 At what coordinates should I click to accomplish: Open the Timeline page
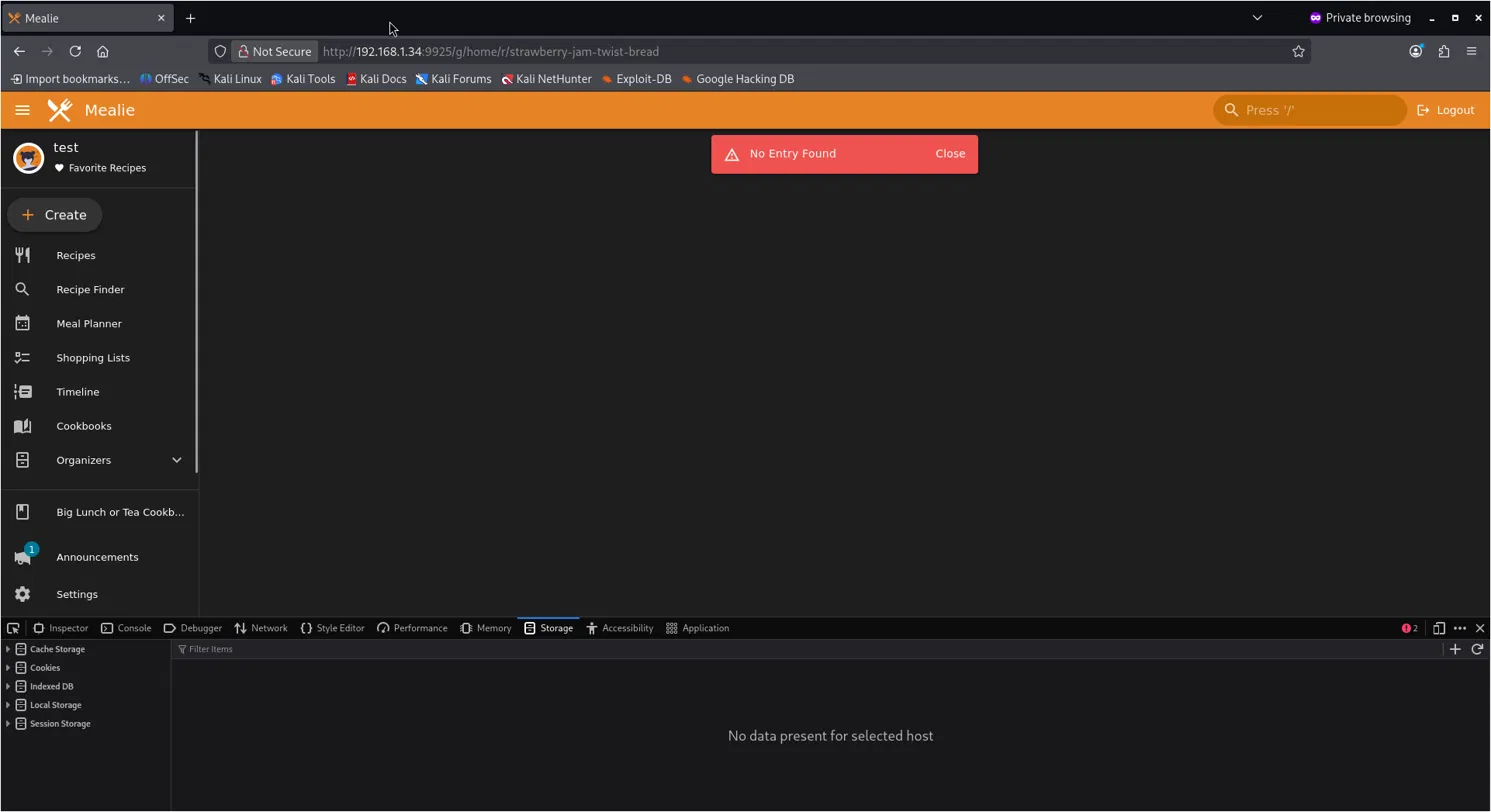pyautogui.click(x=99, y=391)
